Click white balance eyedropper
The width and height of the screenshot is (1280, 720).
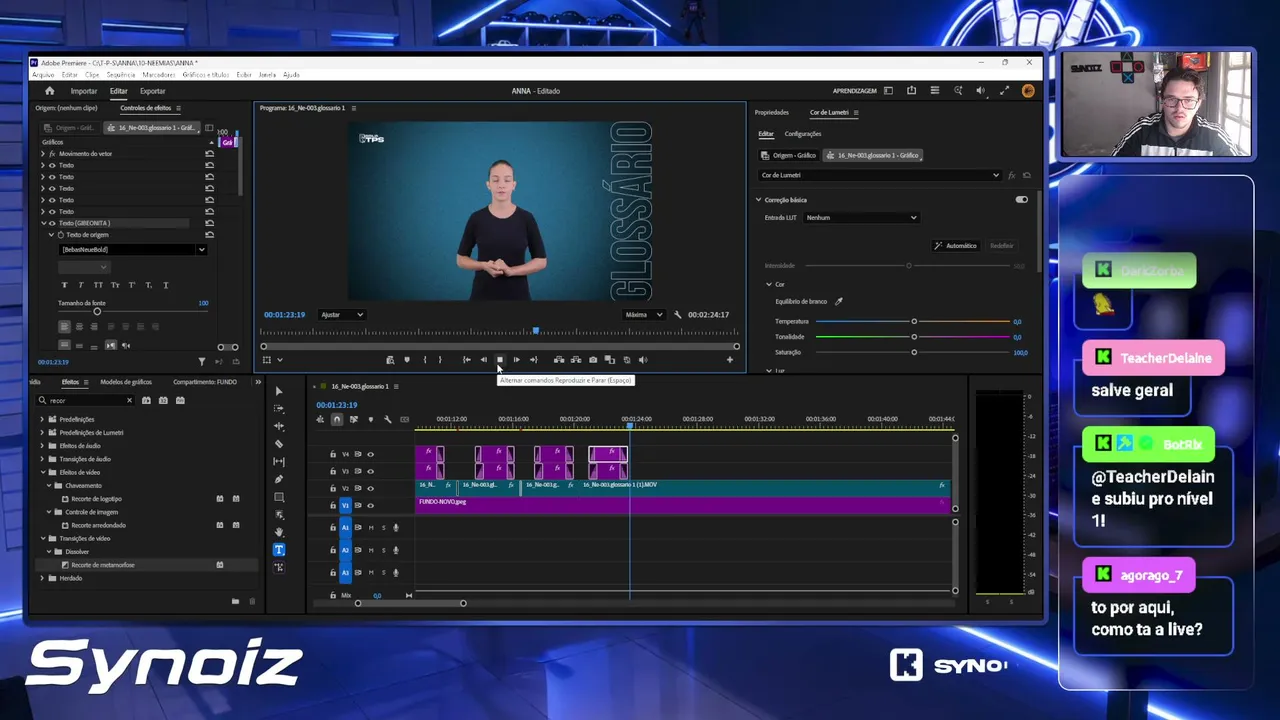839,301
